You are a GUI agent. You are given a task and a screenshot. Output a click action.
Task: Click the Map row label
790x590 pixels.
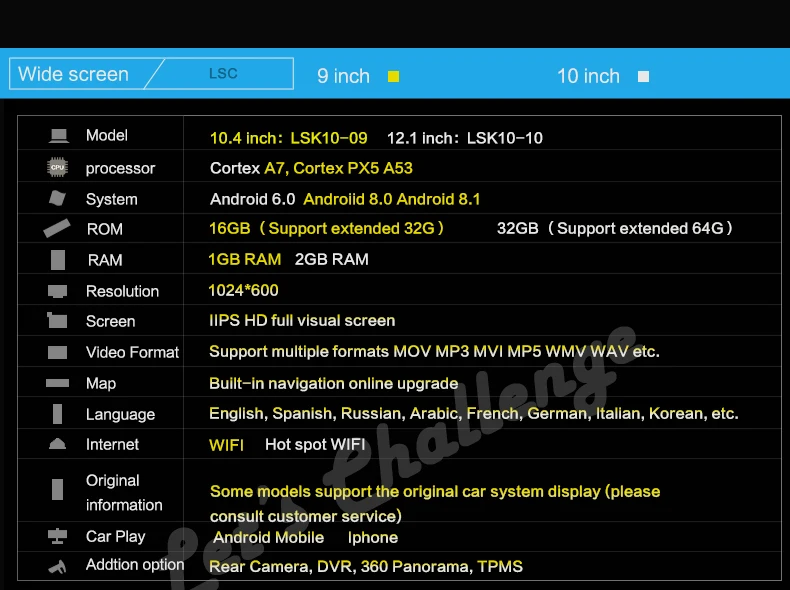point(101,383)
